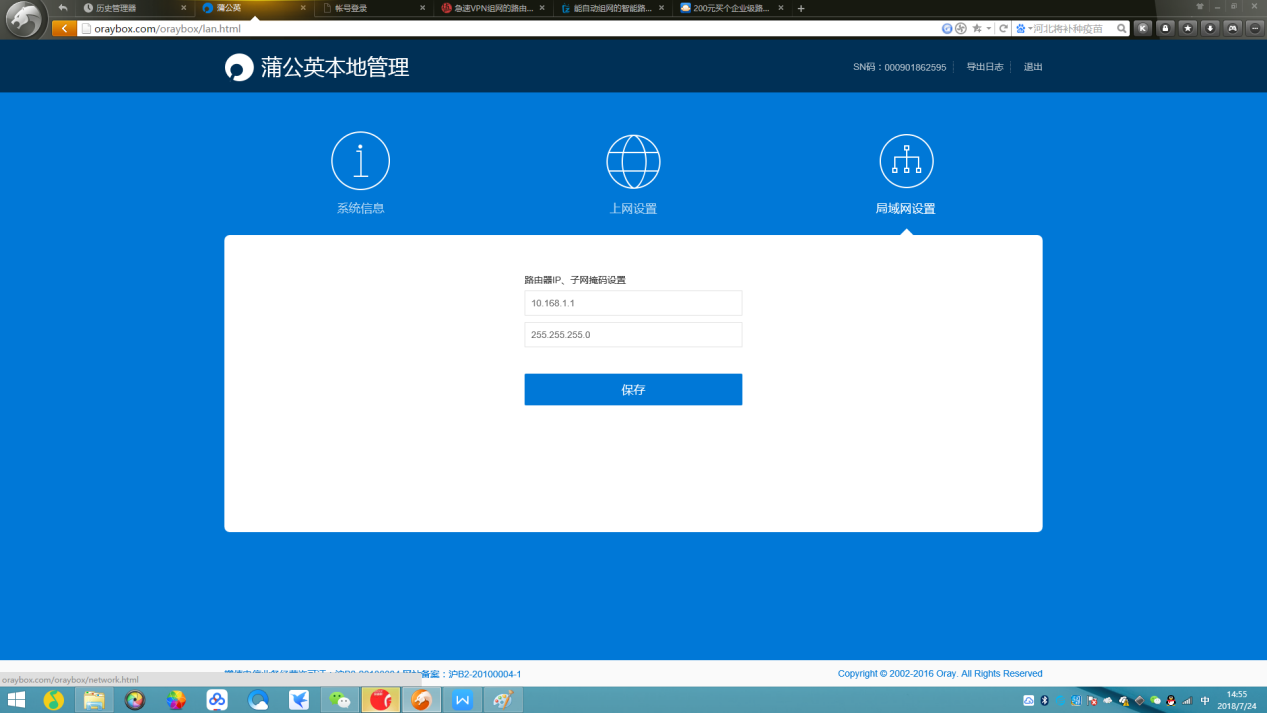This screenshot has width=1267, height=713.
Task: Click the toolbar game controller icon
Action: (1232, 29)
